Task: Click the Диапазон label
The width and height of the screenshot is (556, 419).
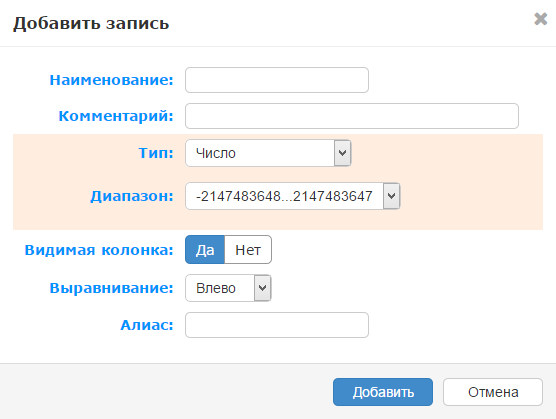Action: [x=132, y=196]
